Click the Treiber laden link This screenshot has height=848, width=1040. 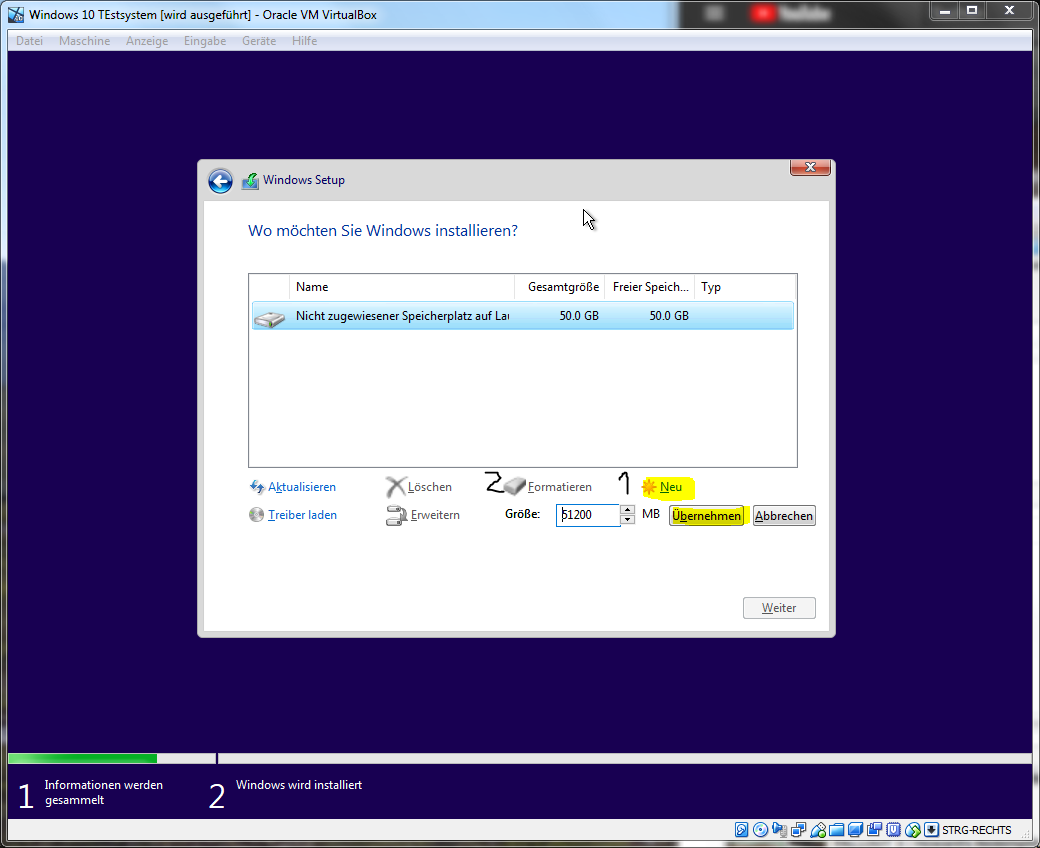pyautogui.click(x=302, y=515)
